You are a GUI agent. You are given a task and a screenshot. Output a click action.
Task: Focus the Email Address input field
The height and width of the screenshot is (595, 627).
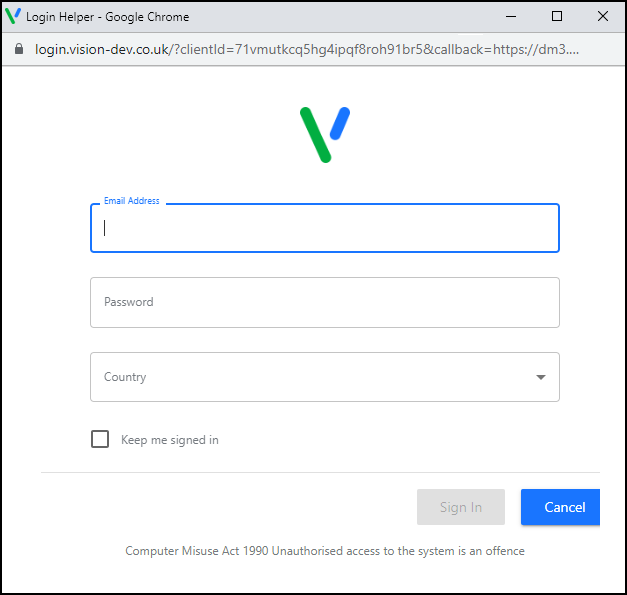[325, 228]
